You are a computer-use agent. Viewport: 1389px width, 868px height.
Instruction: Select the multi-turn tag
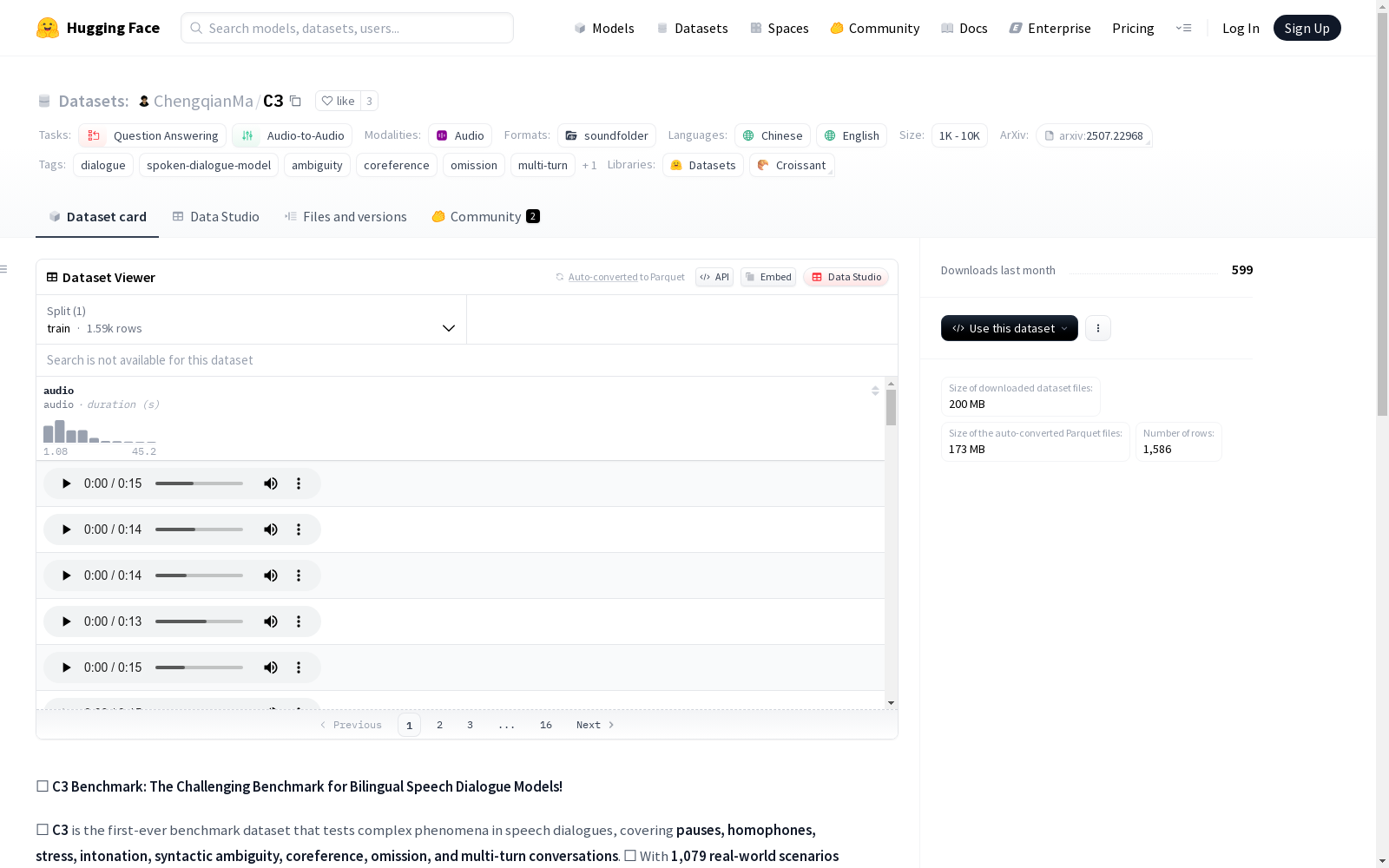click(543, 165)
